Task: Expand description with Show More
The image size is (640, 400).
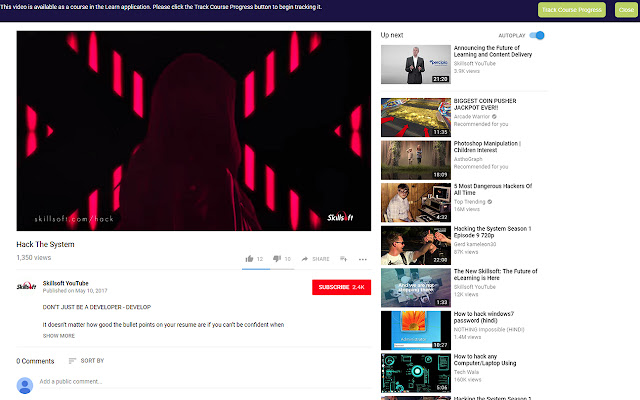Action: [59, 336]
